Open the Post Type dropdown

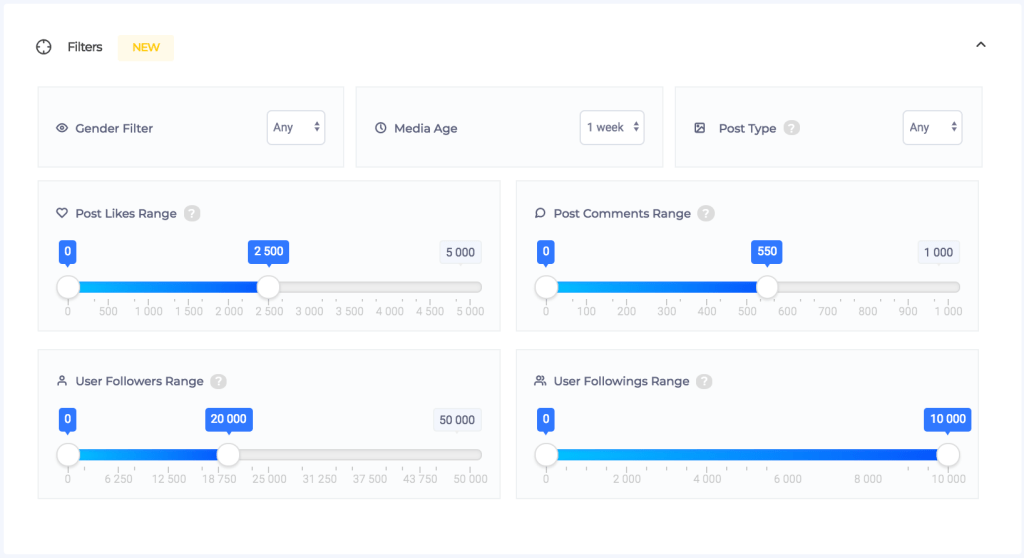[932, 127]
